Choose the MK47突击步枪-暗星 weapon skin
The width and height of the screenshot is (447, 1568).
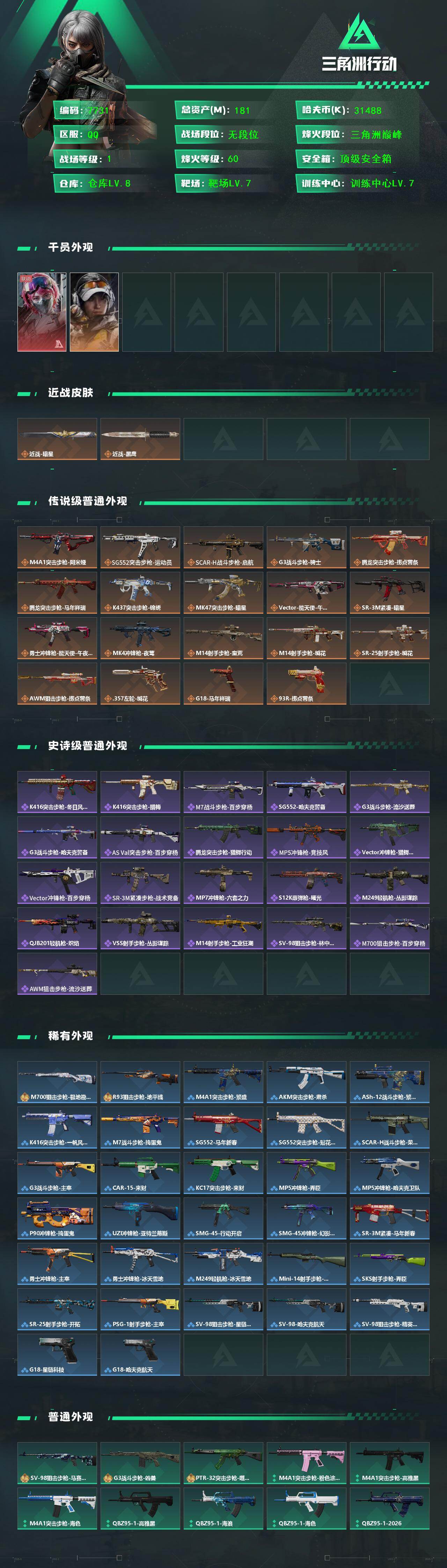[223, 592]
